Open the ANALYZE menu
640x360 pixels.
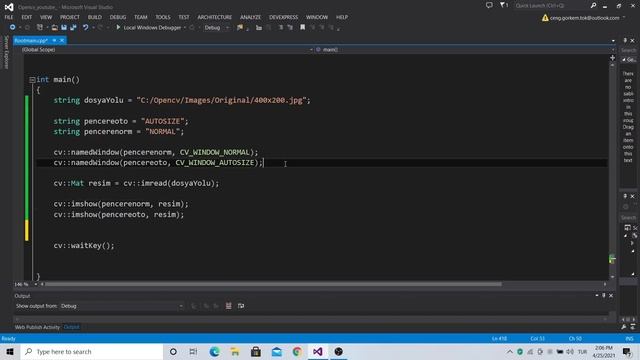pyautogui.click(x=250, y=17)
